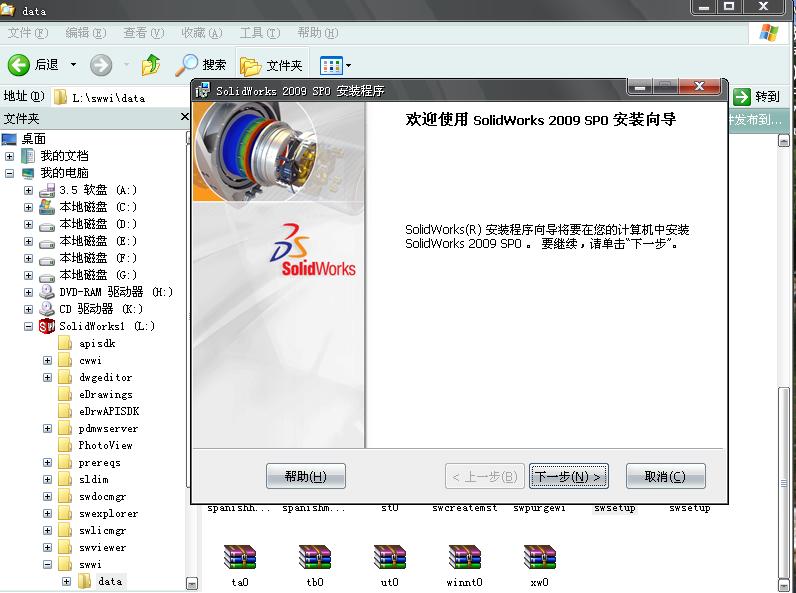Expand the local disk (C:) node
Screen dimensions: 796x593
tap(28, 207)
